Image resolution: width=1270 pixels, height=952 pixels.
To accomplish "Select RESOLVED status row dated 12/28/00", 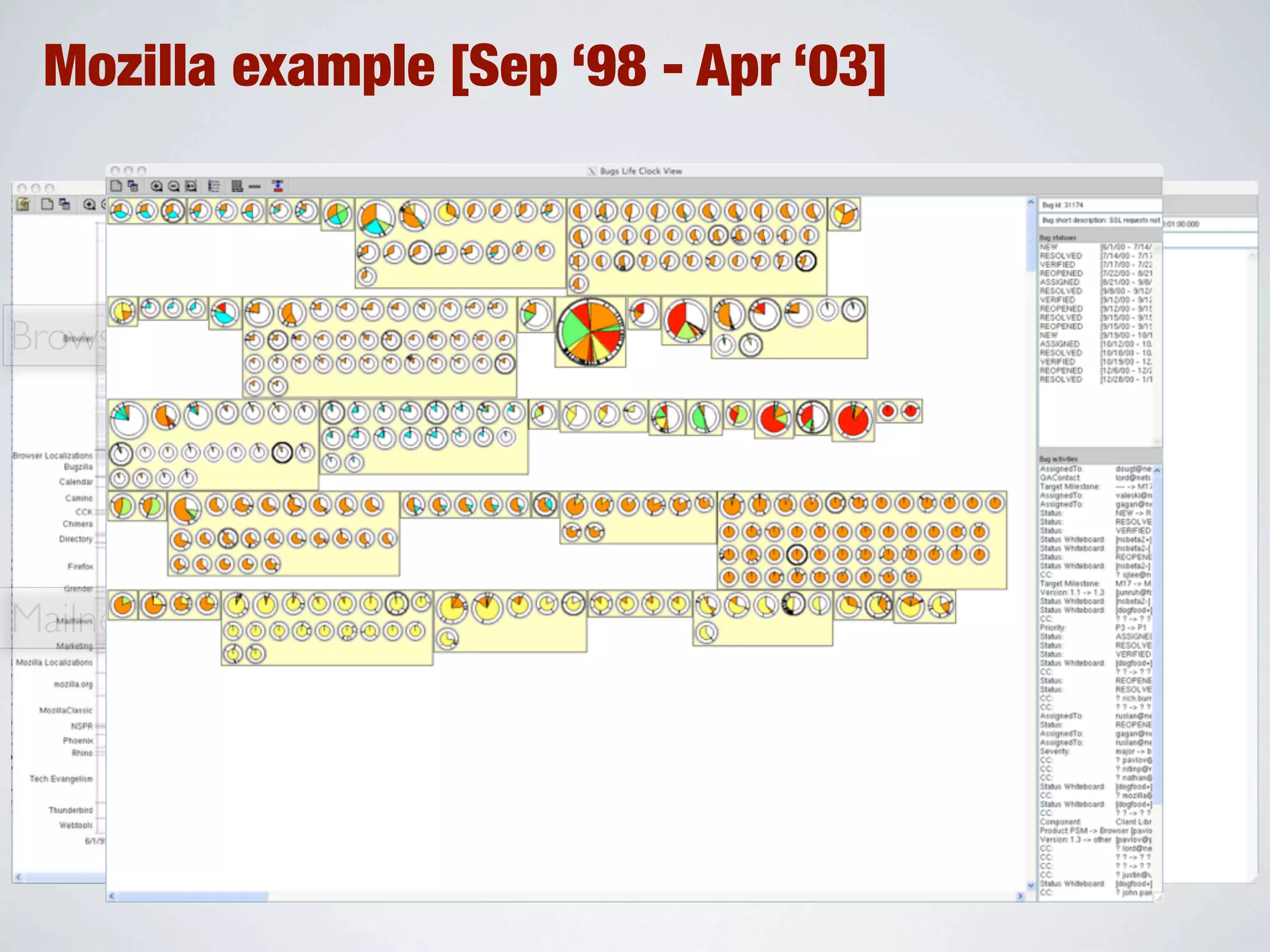I will (x=1096, y=379).
